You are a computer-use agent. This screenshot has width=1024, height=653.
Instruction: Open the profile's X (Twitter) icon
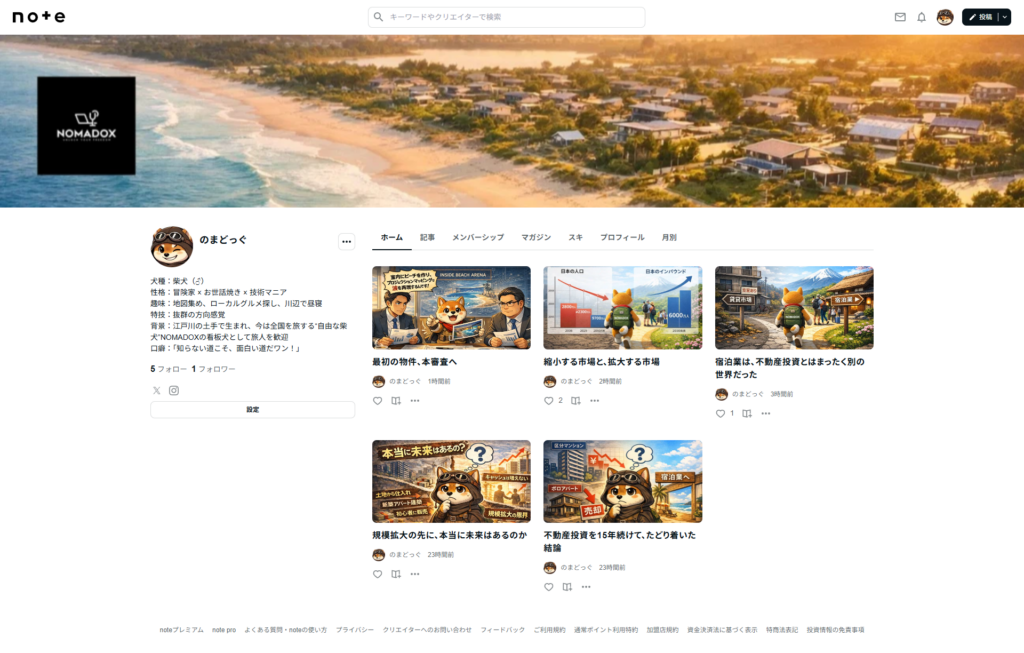coord(156,389)
